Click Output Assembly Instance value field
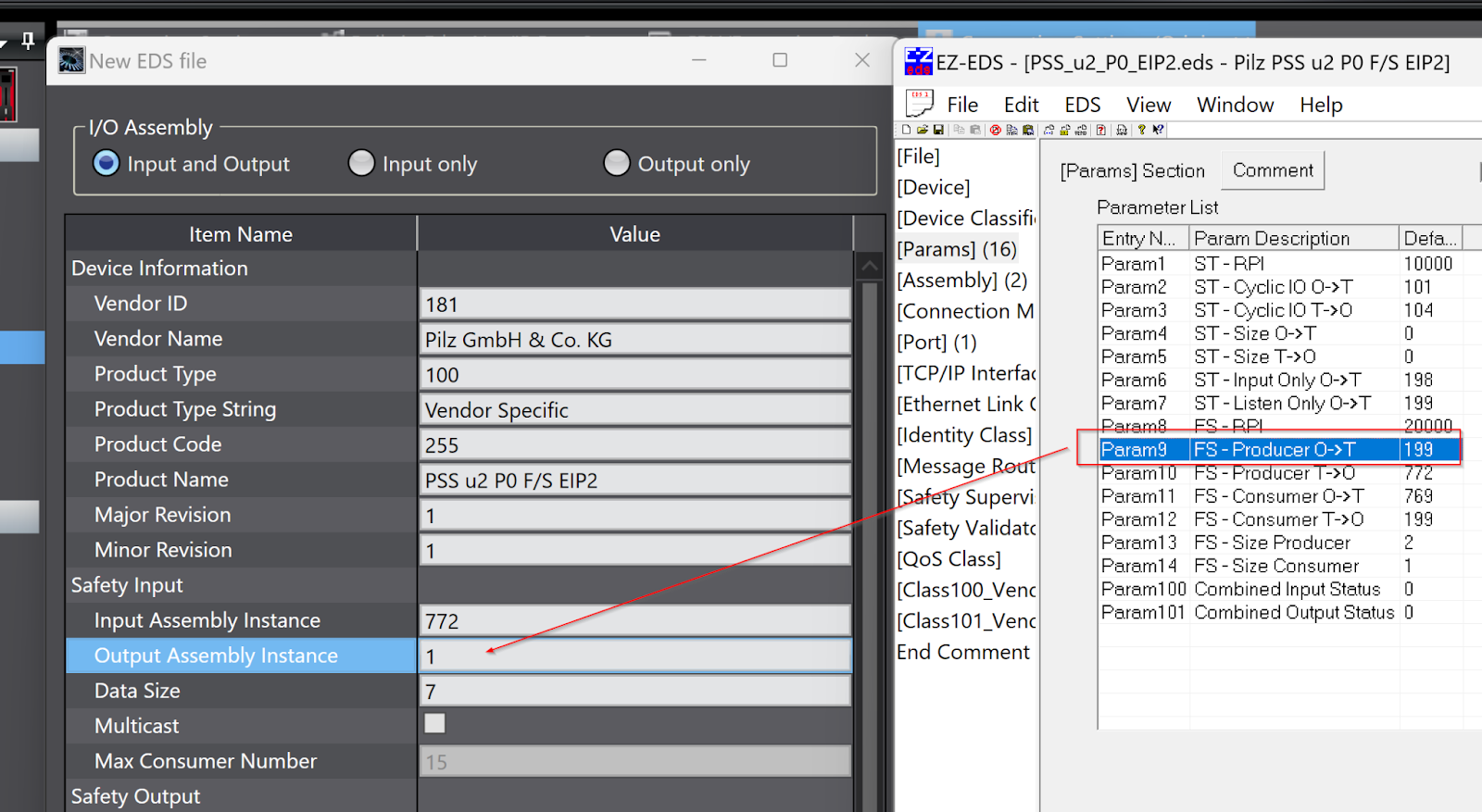The width and height of the screenshot is (1482, 812). 634,656
